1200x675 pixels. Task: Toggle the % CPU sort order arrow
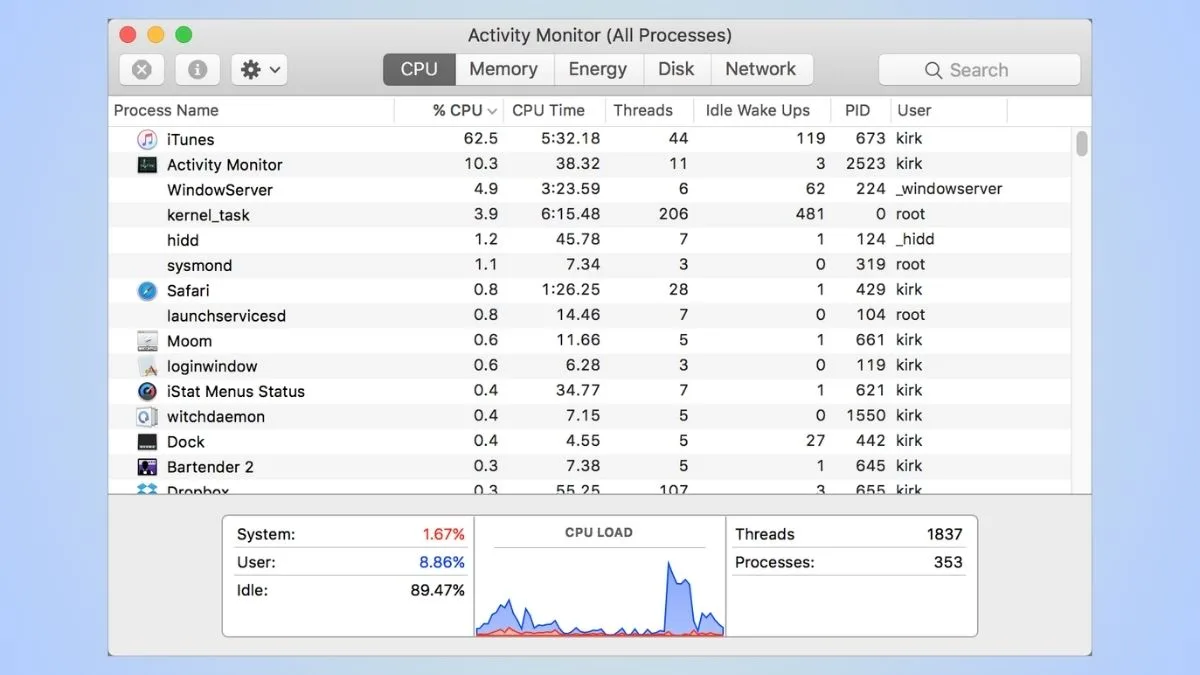[492, 111]
